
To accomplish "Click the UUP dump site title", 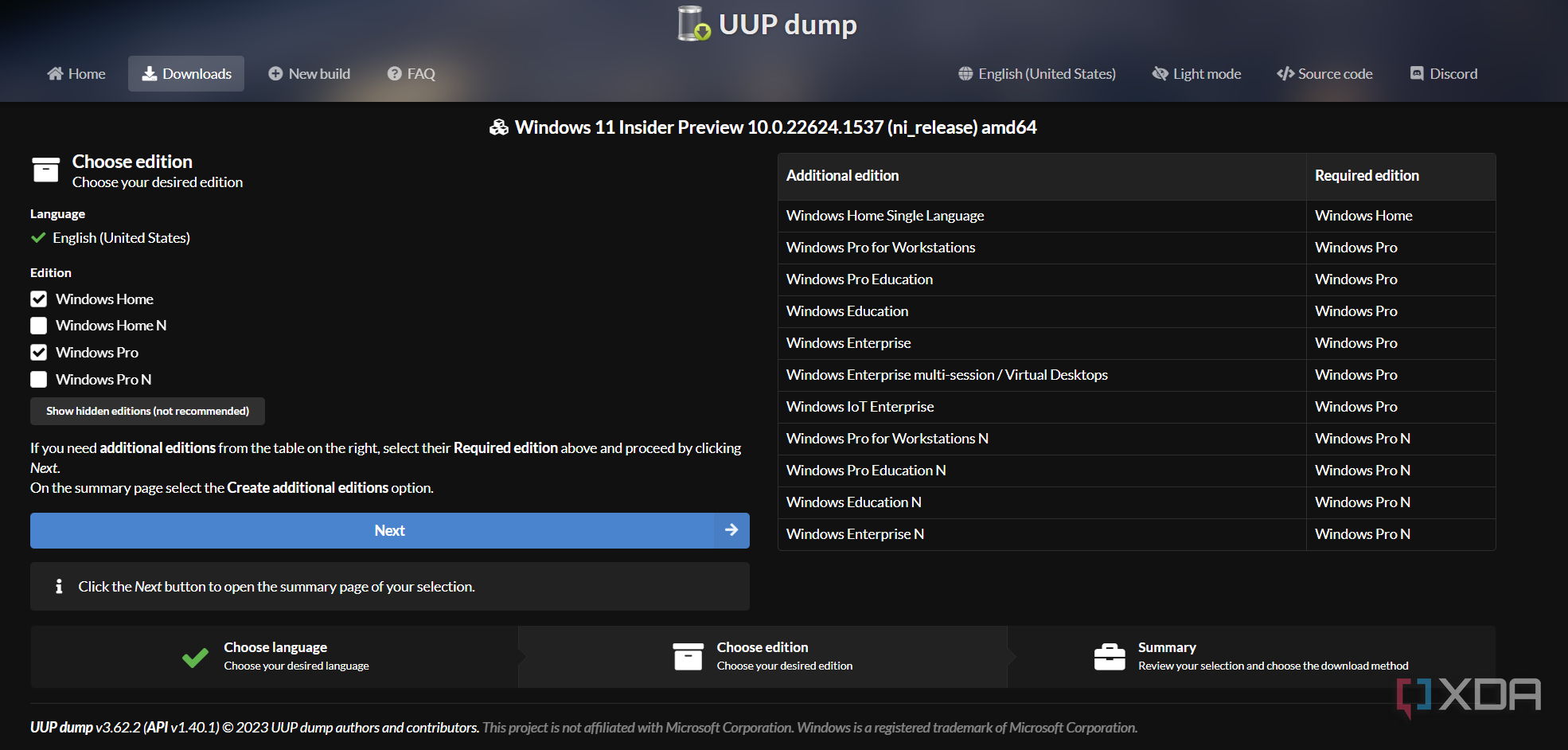I will tap(787, 24).
